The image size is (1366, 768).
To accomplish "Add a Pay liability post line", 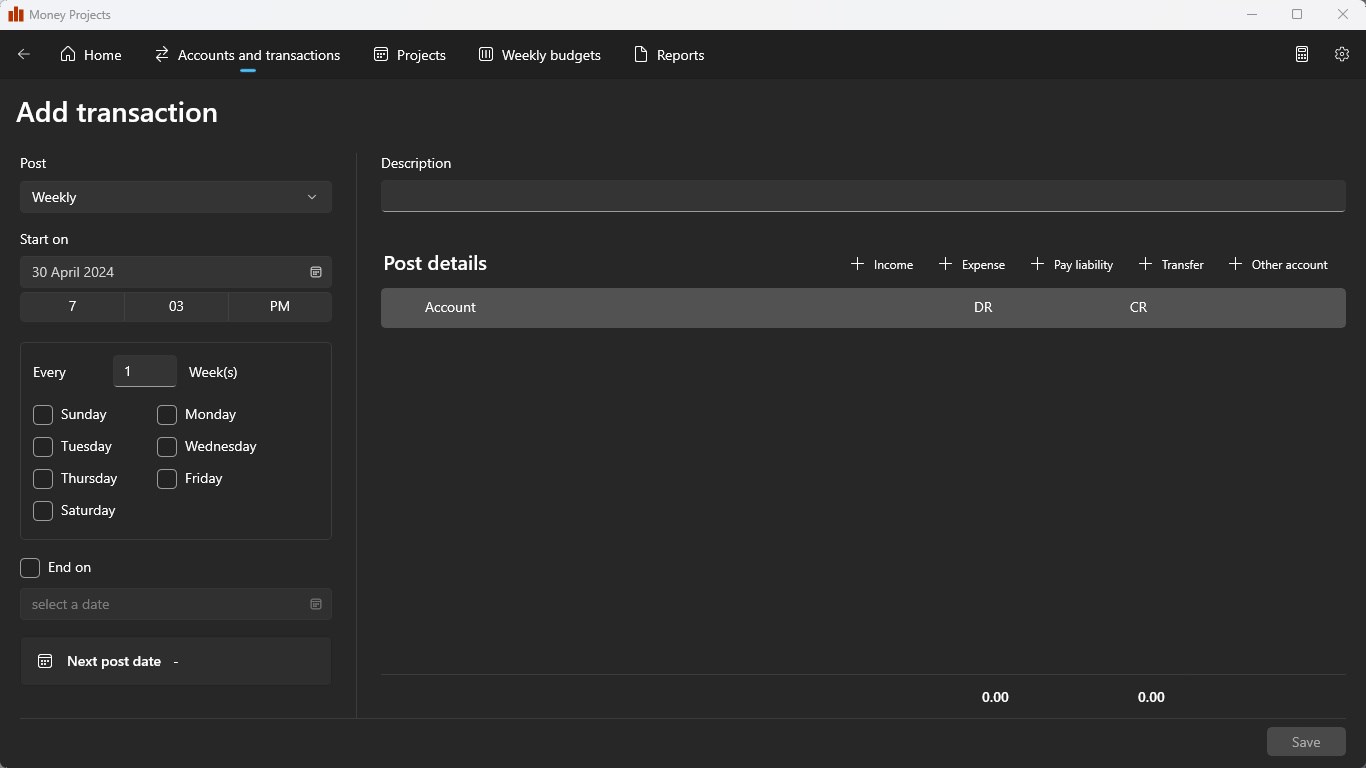I will [1072, 264].
